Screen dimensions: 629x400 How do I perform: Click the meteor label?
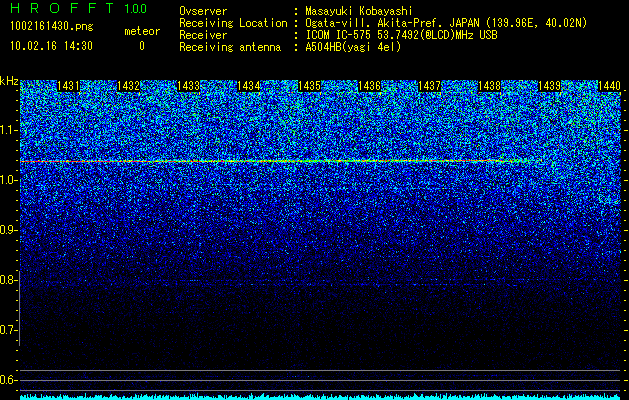tap(142, 31)
